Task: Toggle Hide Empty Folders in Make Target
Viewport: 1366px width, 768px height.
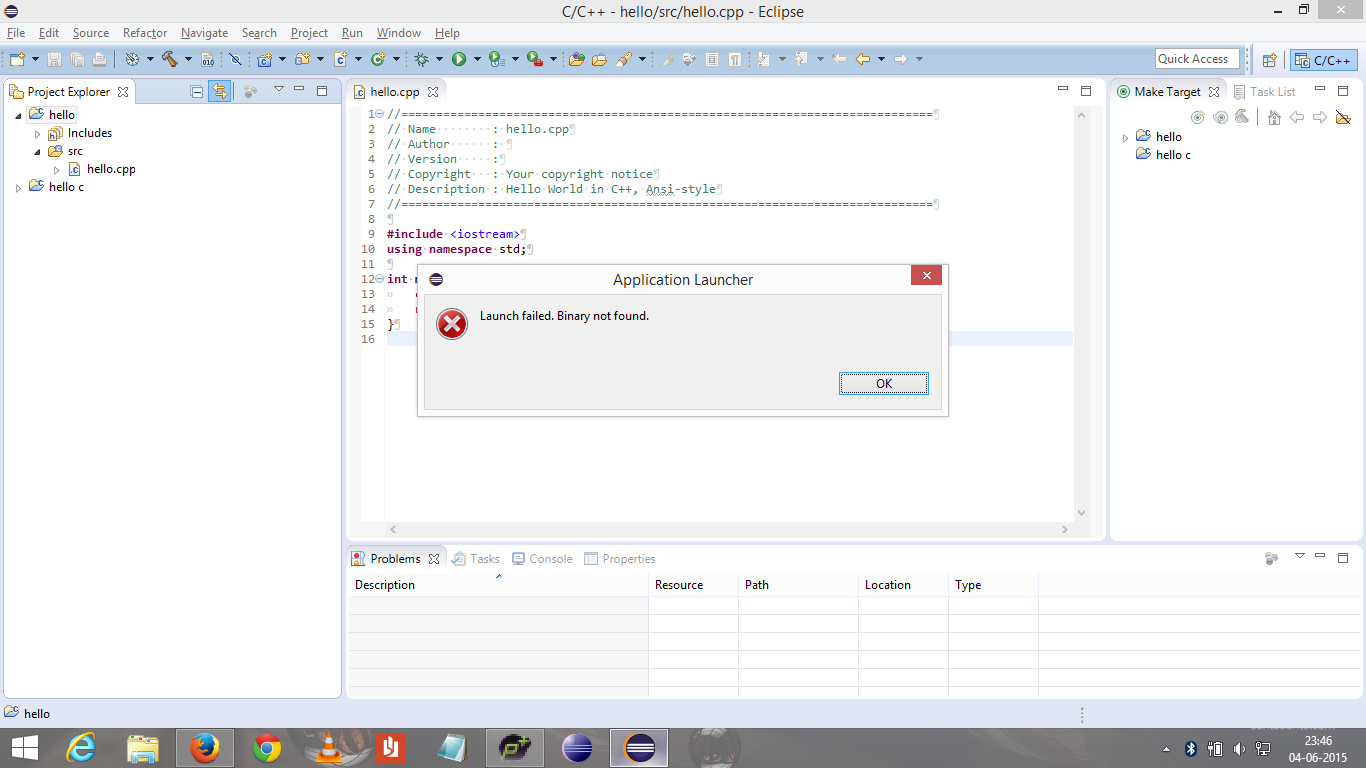Action: tap(1343, 118)
